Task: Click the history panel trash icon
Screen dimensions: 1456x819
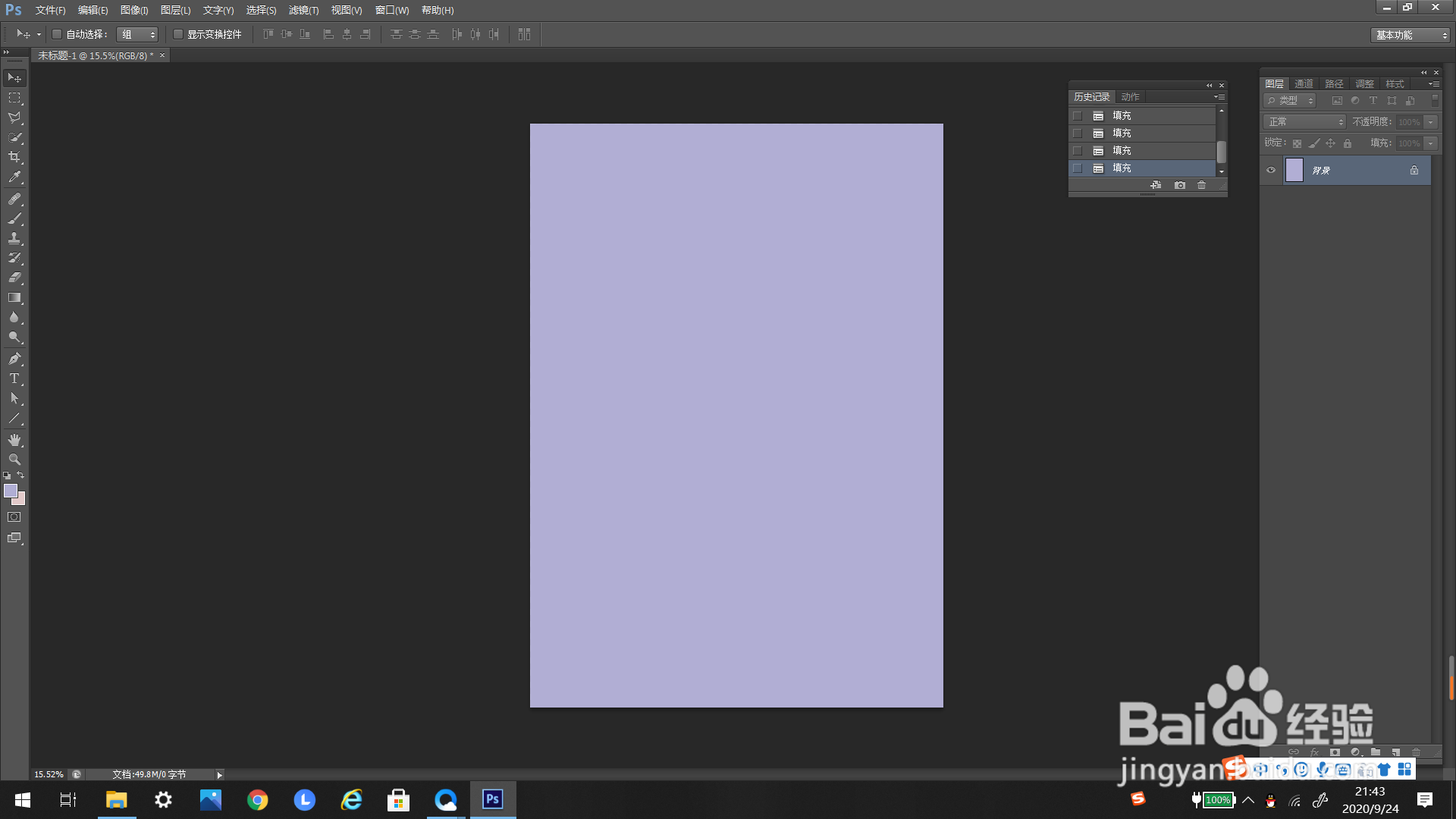Action: (1201, 185)
